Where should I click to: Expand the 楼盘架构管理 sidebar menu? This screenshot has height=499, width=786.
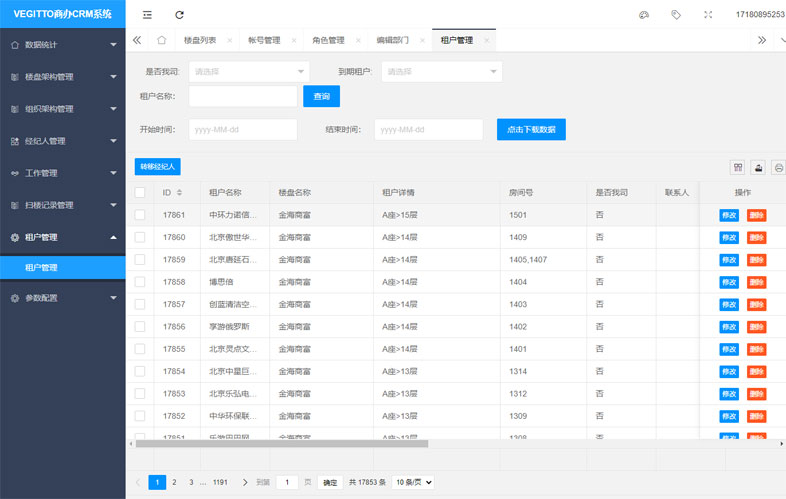[63, 77]
